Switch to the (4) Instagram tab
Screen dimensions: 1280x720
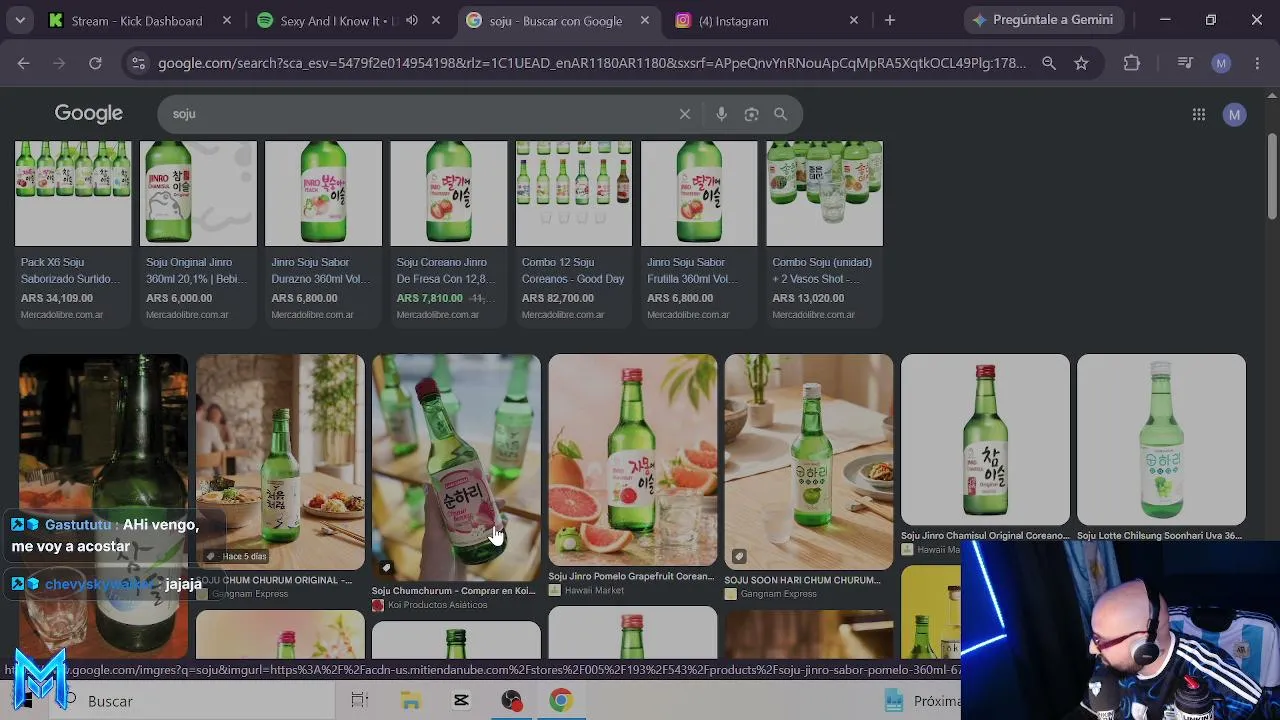pos(765,20)
